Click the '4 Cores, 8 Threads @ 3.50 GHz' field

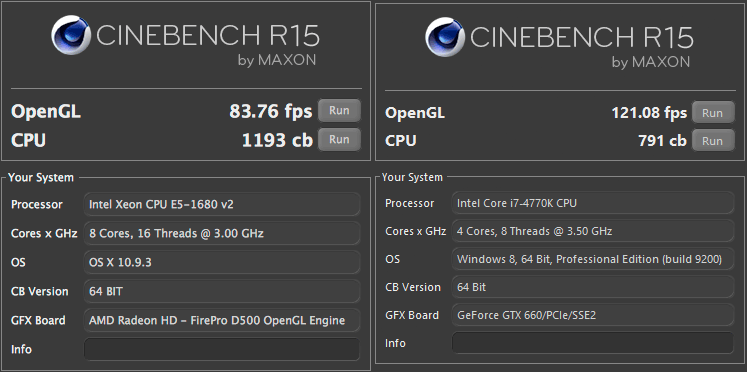point(593,231)
